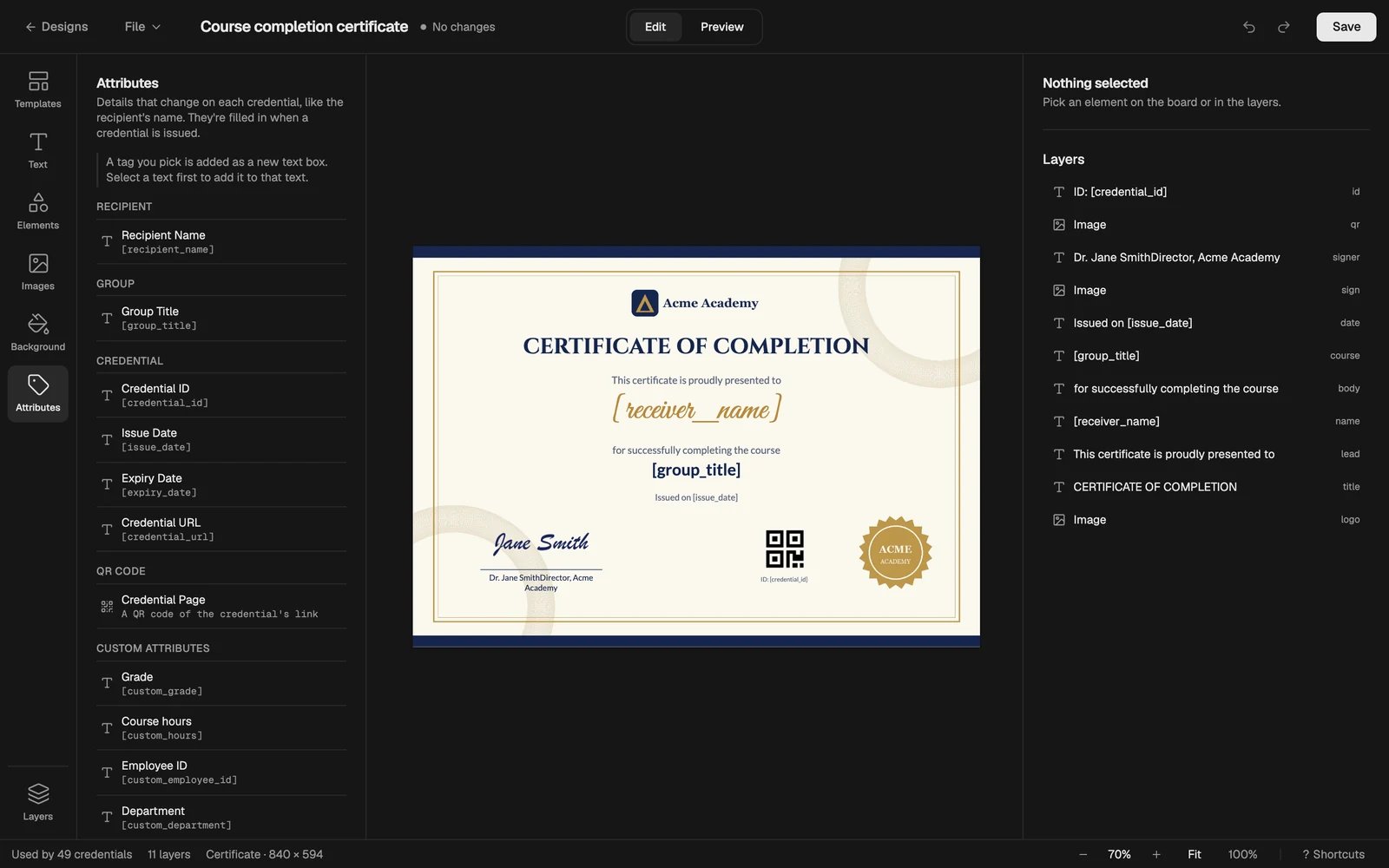1389x868 pixels.
Task: Select the Image layer tagged qr
Action: pyautogui.click(x=1206, y=225)
